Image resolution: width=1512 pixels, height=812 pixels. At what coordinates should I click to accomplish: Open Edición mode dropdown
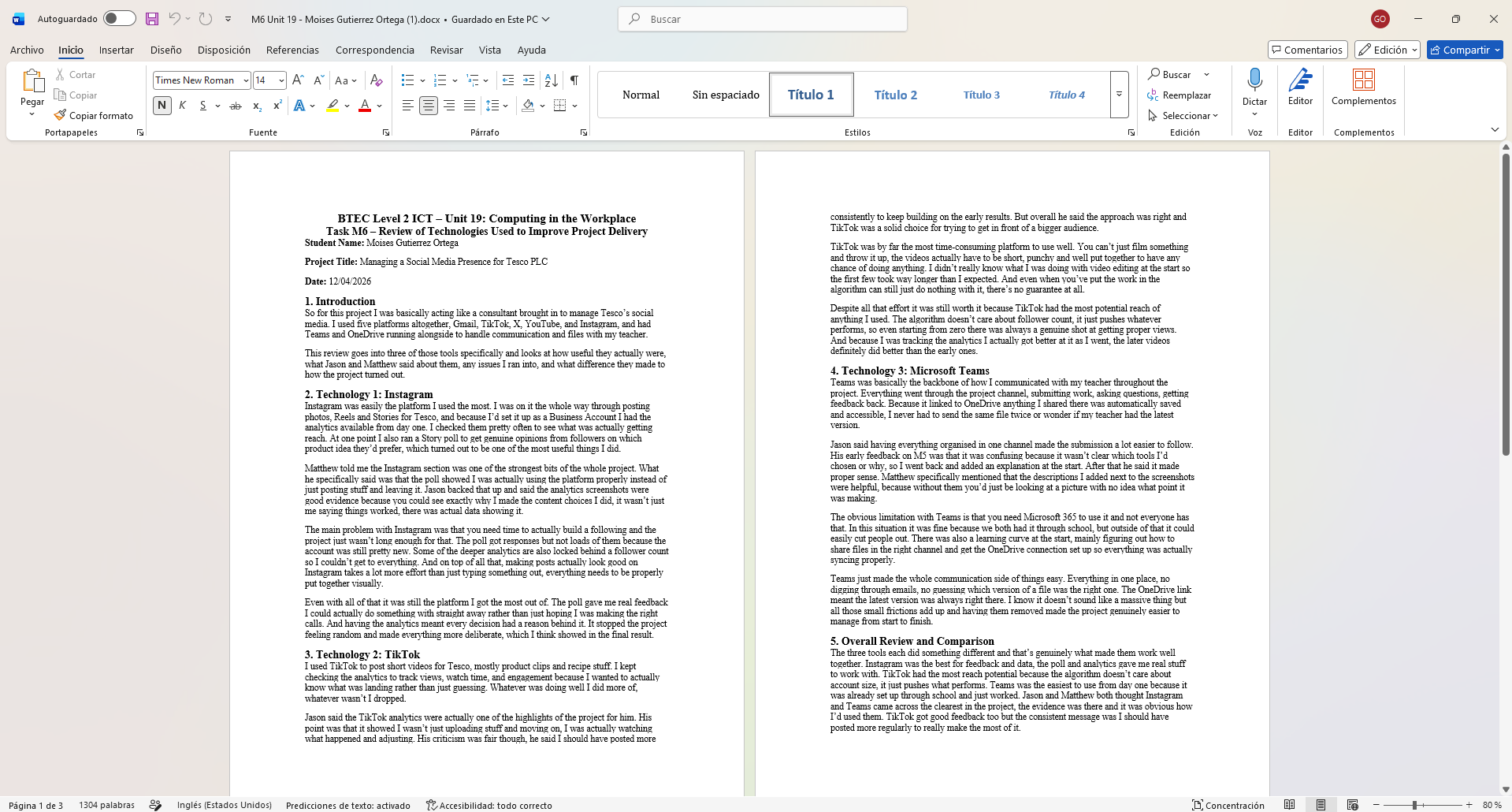click(x=1387, y=50)
